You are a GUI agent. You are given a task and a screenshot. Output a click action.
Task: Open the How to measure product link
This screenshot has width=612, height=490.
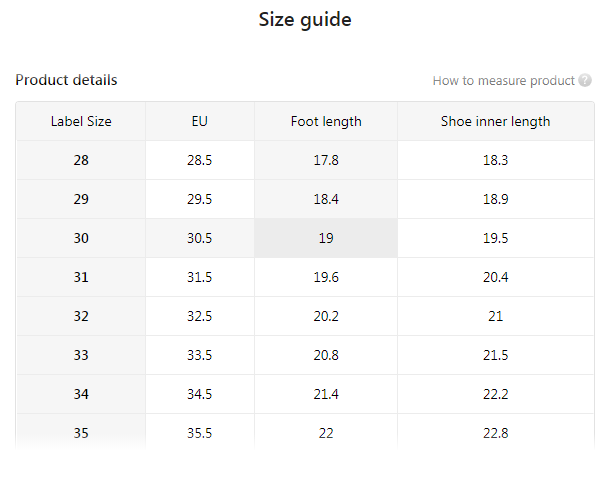503,81
